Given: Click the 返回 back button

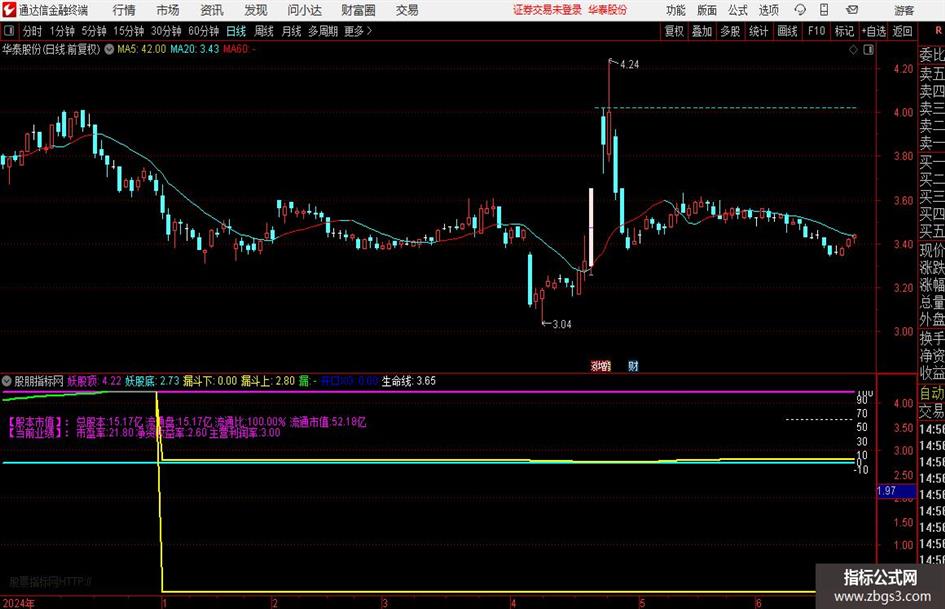Looking at the screenshot, I should [x=902, y=31].
